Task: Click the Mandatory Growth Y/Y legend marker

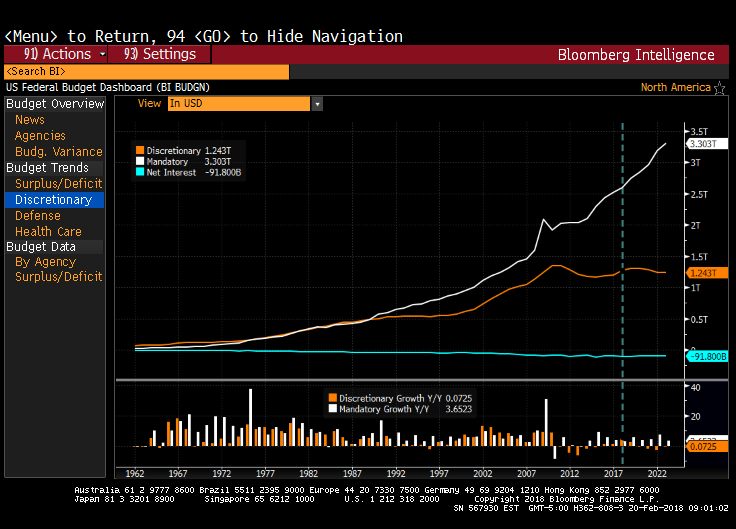Action: [332, 409]
